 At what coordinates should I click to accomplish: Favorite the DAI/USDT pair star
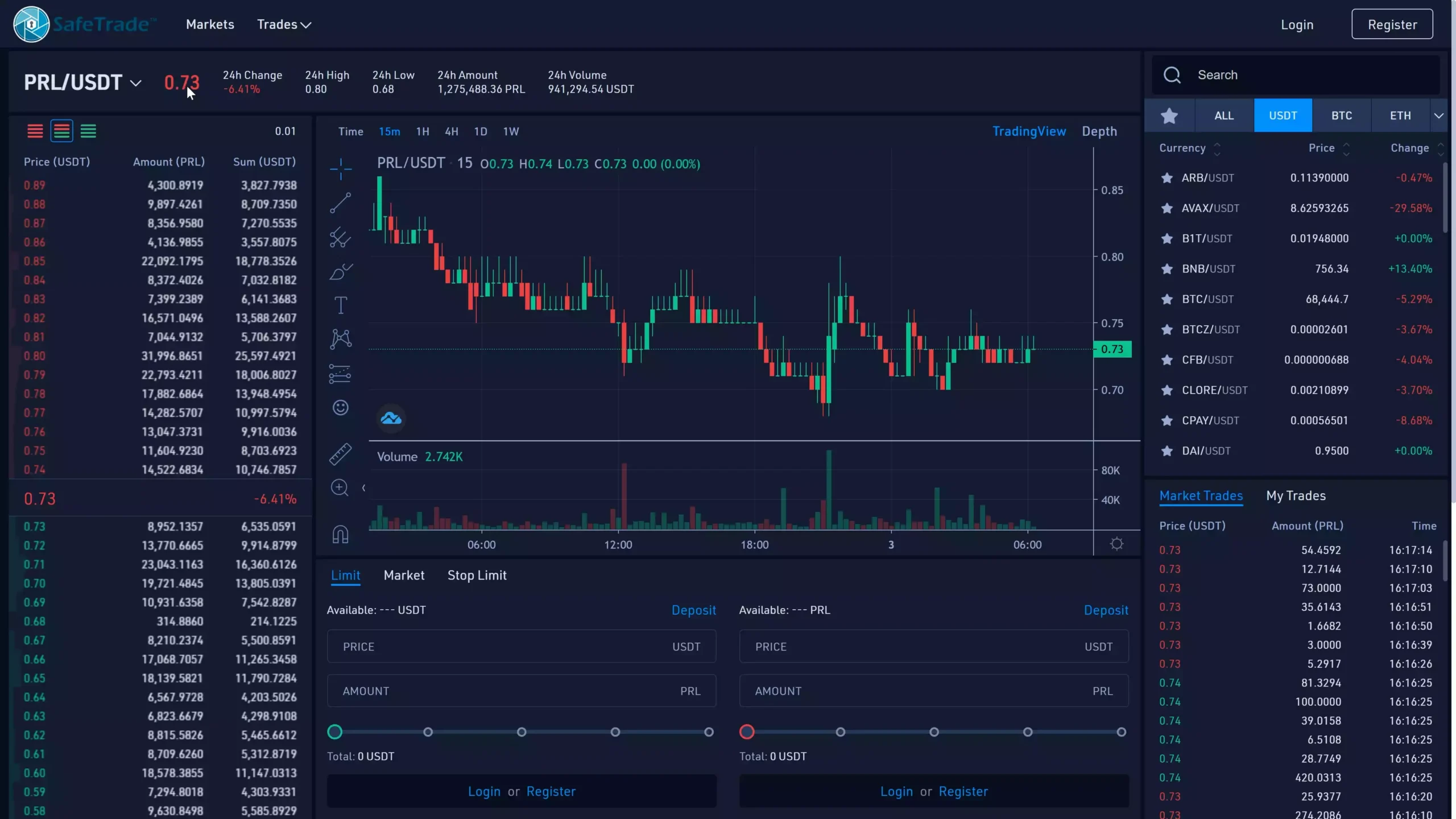tap(1167, 451)
